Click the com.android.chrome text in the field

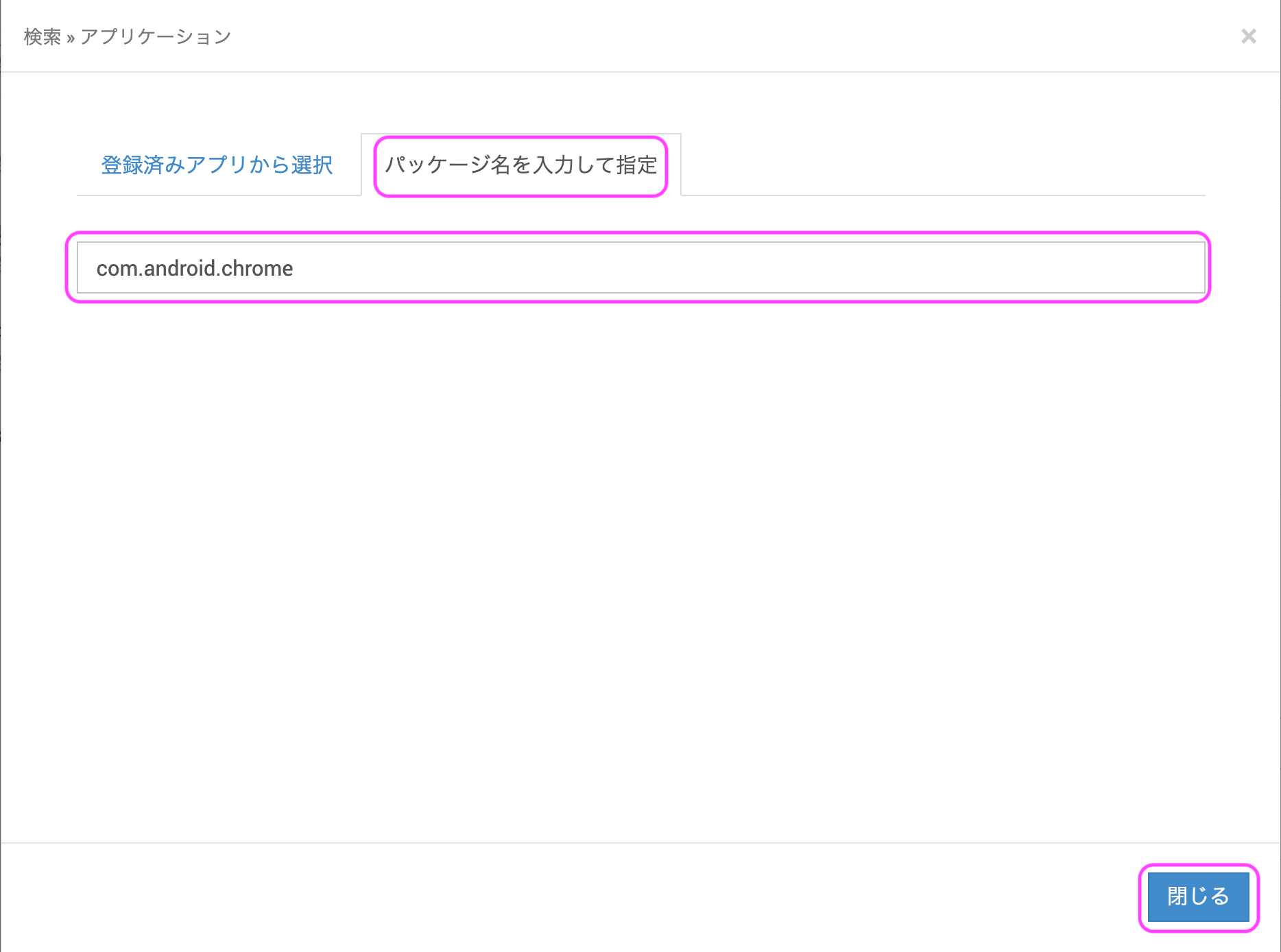pyautogui.click(x=195, y=268)
